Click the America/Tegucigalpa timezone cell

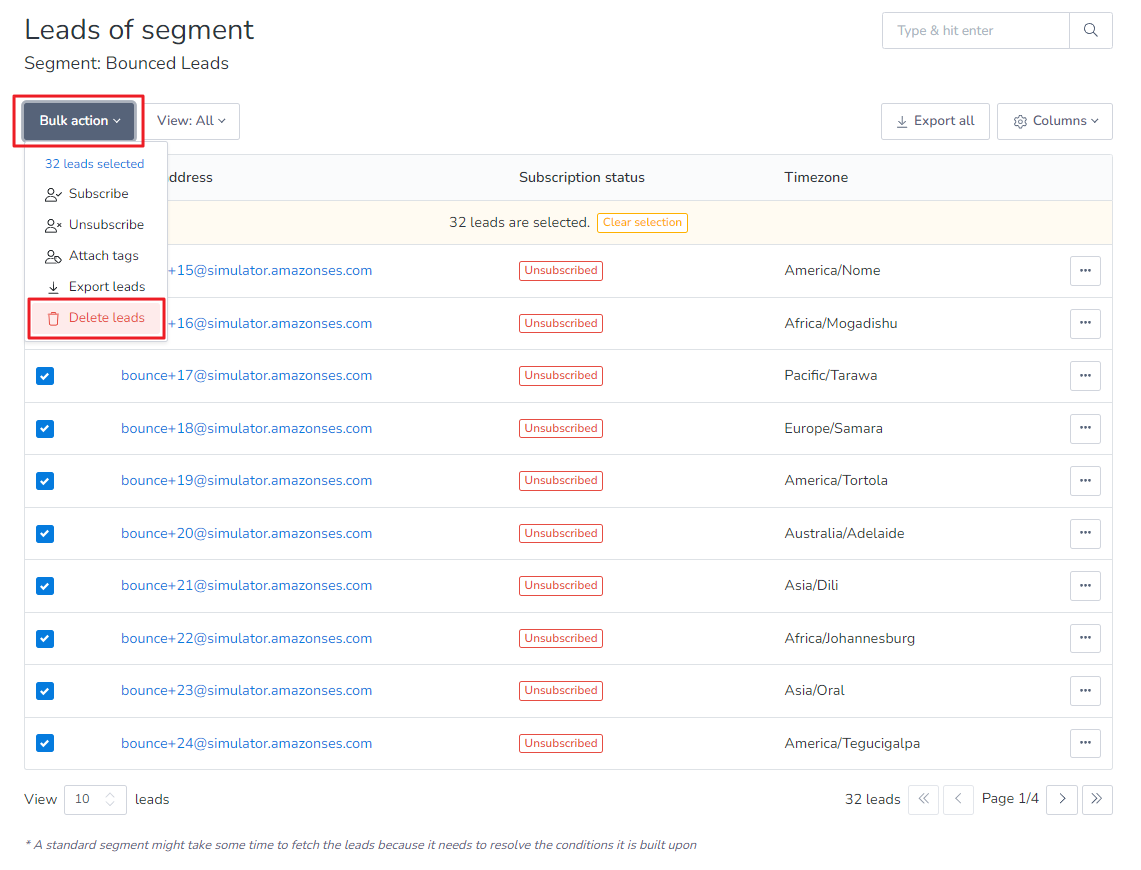click(852, 743)
